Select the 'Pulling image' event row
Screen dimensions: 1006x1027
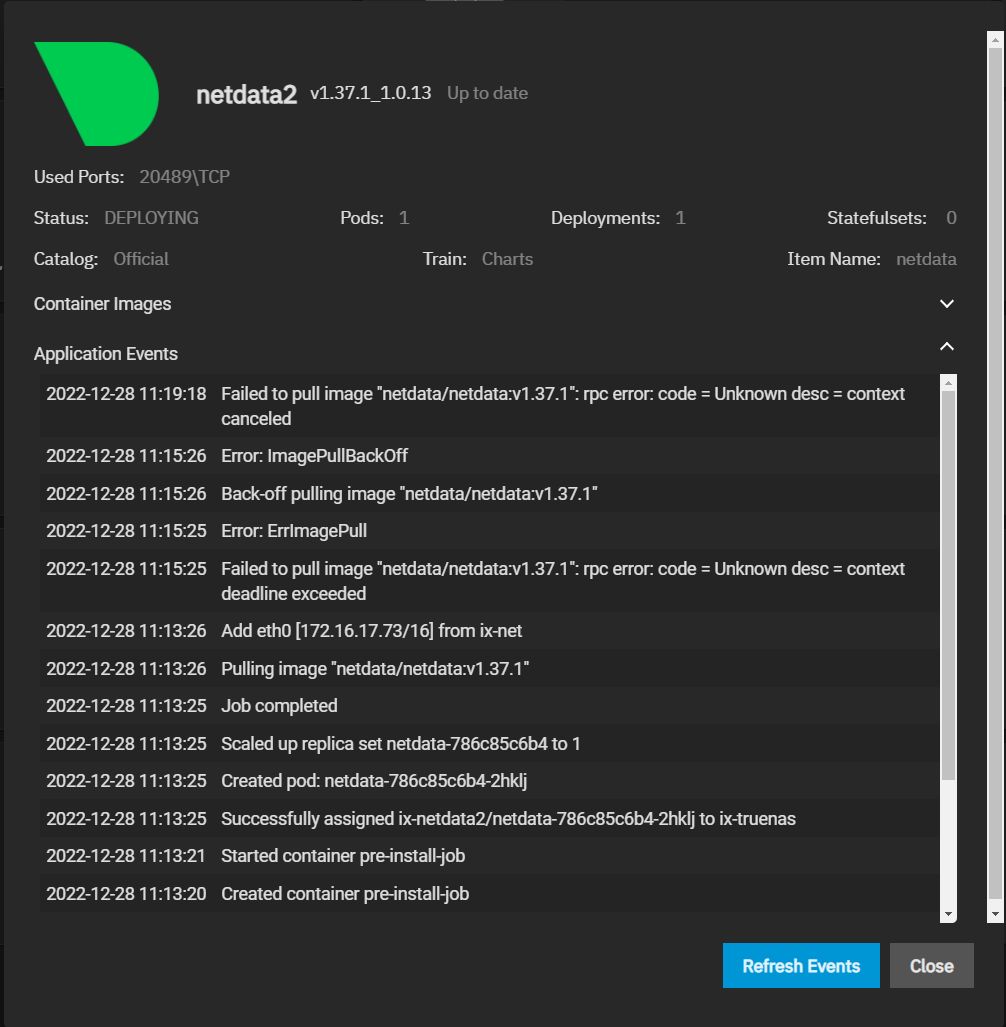coord(489,669)
